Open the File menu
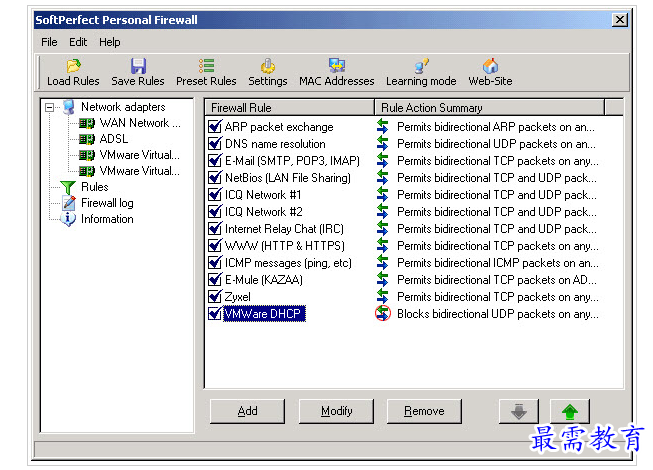Screen dimensions: 653x470 [49, 42]
